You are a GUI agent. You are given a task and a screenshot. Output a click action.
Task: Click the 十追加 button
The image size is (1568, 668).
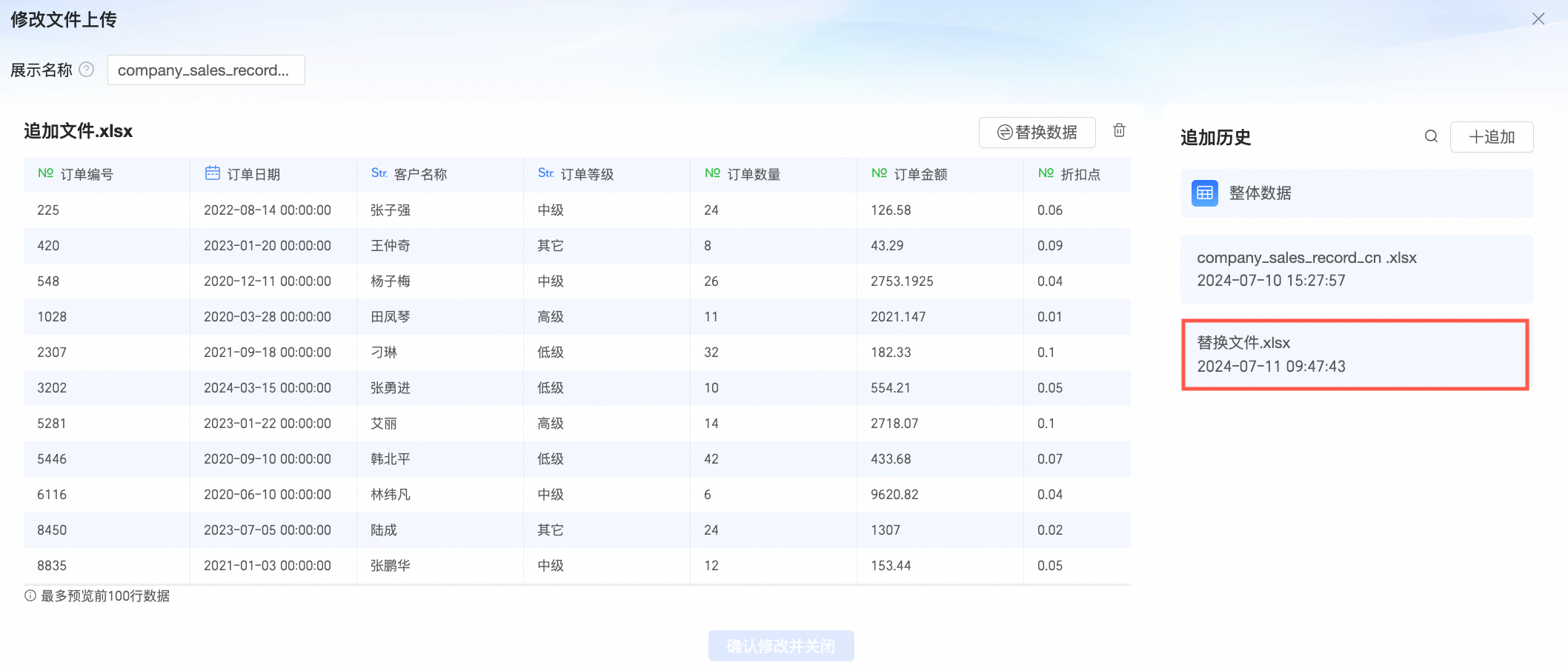(1492, 137)
